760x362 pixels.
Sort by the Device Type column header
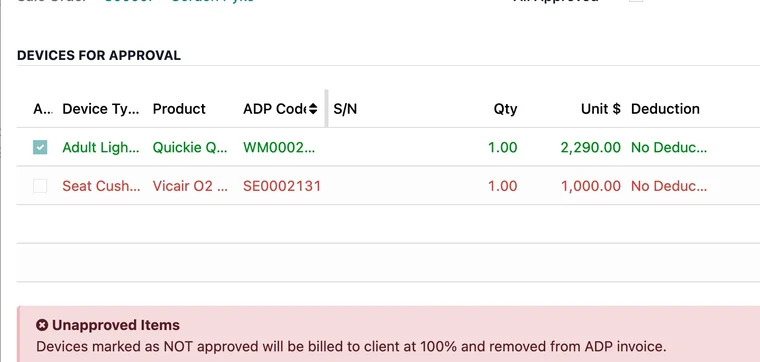[101, 109]
